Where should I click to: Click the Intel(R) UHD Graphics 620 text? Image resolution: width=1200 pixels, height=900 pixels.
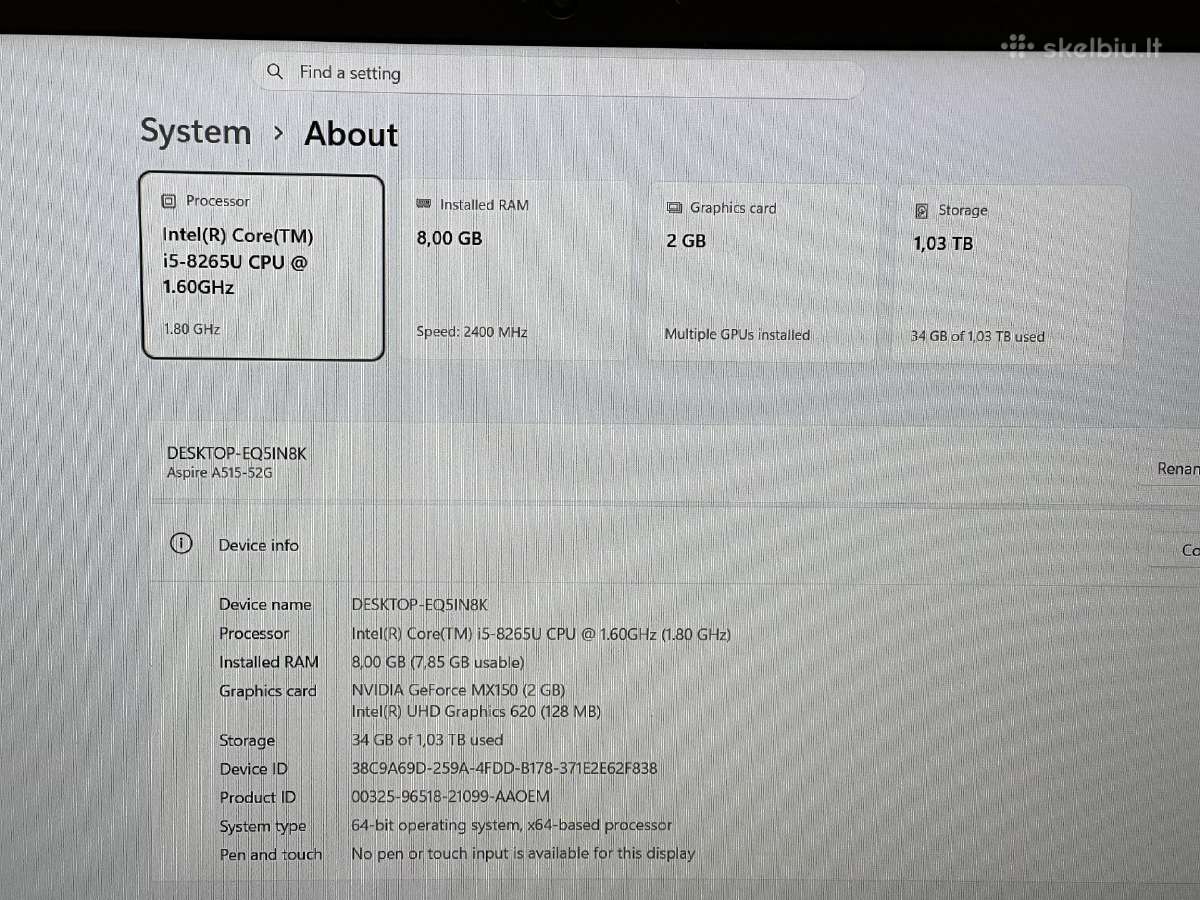pyautogui.click(x=476, y=711)
